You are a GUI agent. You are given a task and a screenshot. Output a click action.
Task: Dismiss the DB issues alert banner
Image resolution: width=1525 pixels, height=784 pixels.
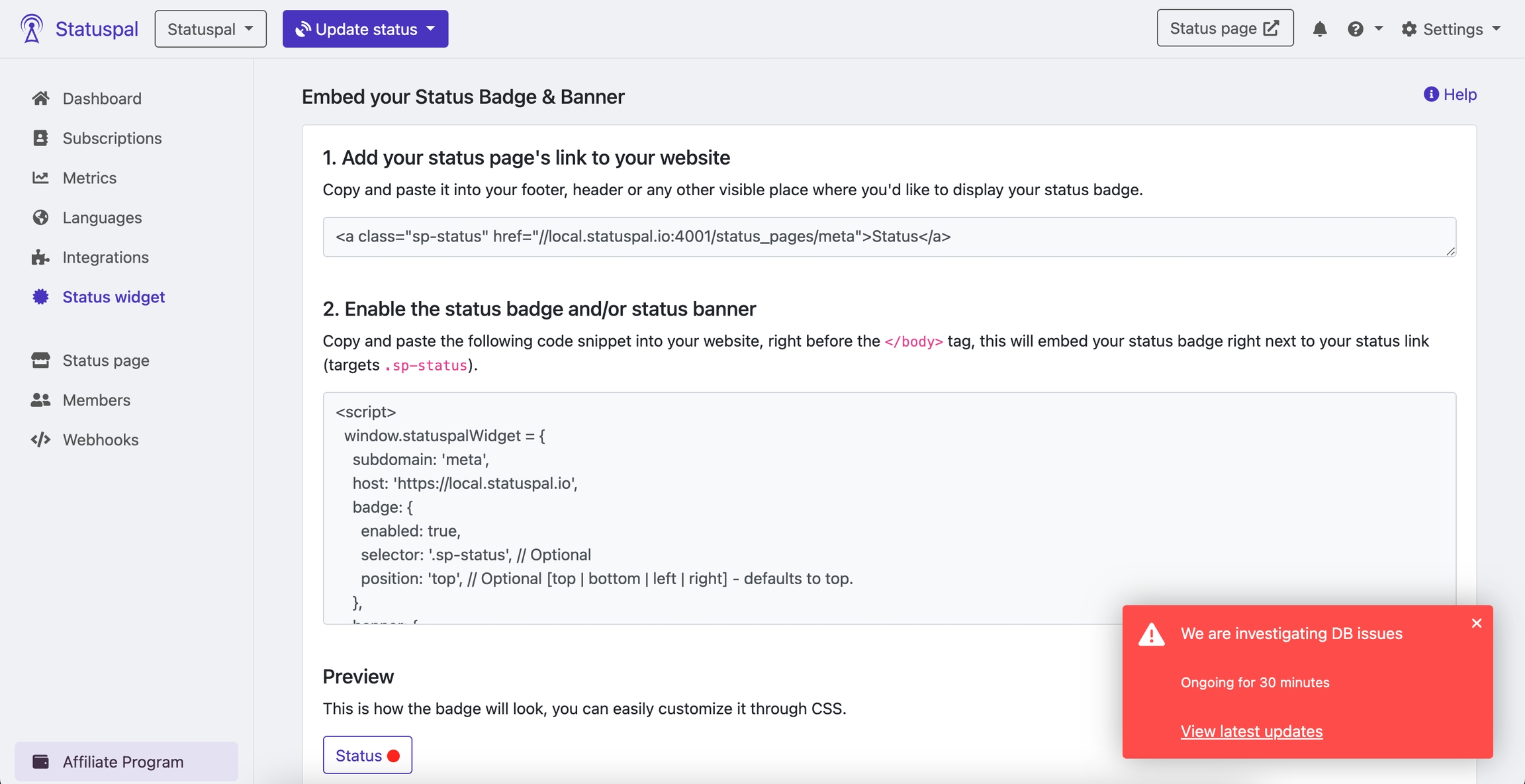[1476, 623]
